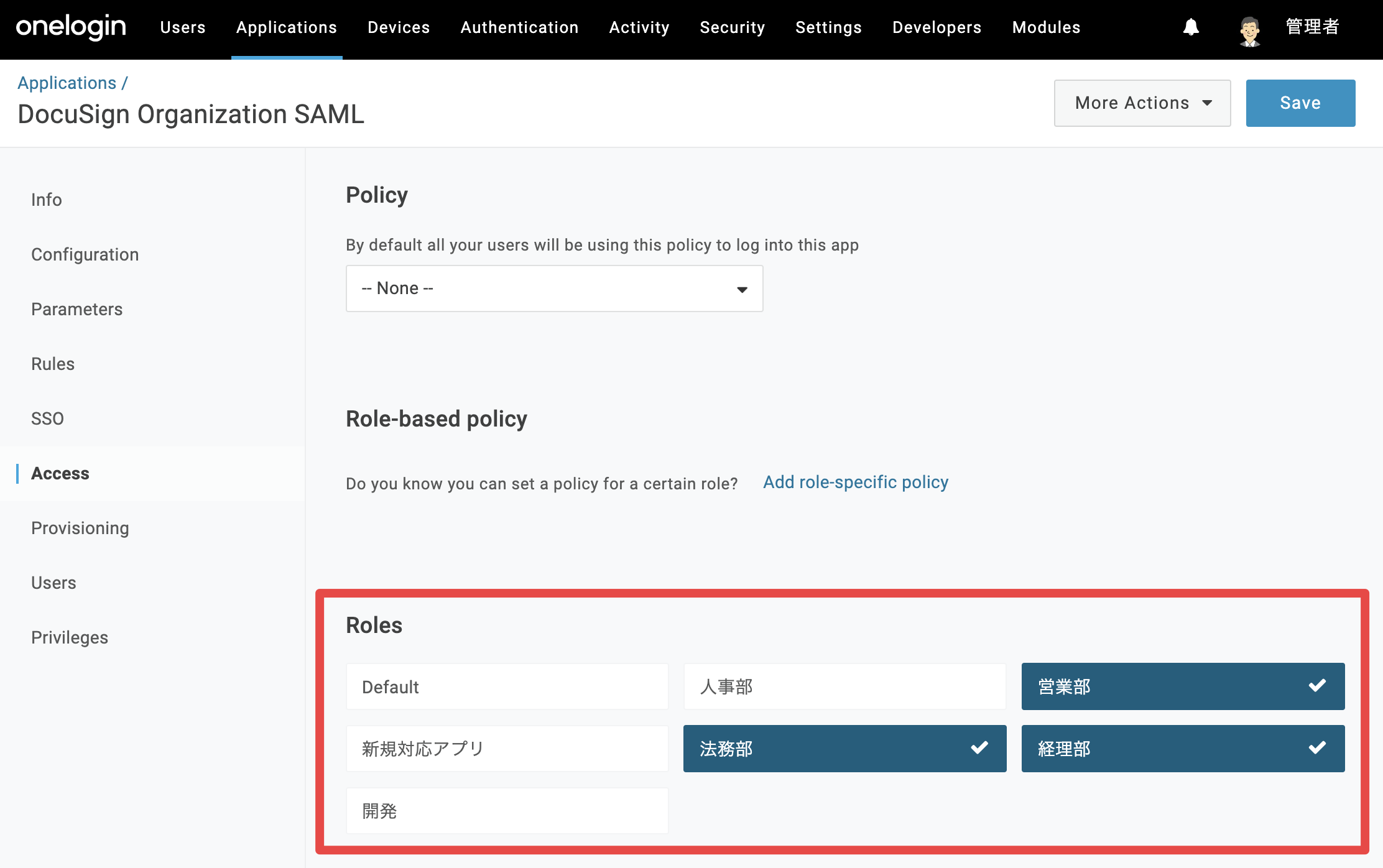Open the Privileges sidebar tab

(x=70, y=637)
